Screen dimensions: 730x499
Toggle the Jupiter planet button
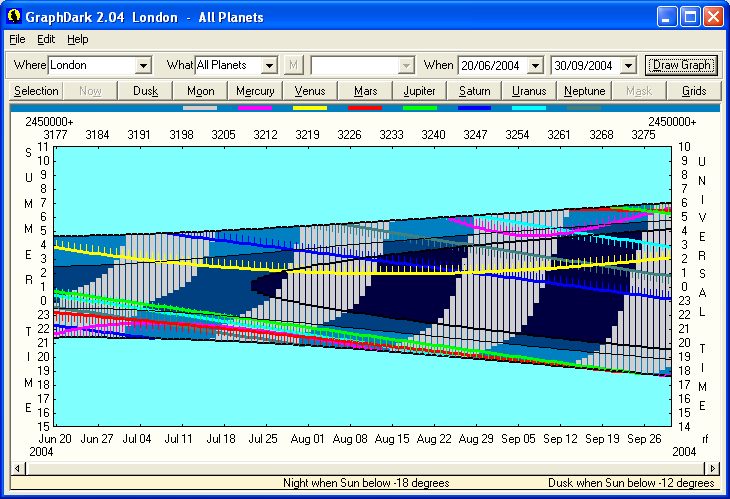tap(419, 91)
